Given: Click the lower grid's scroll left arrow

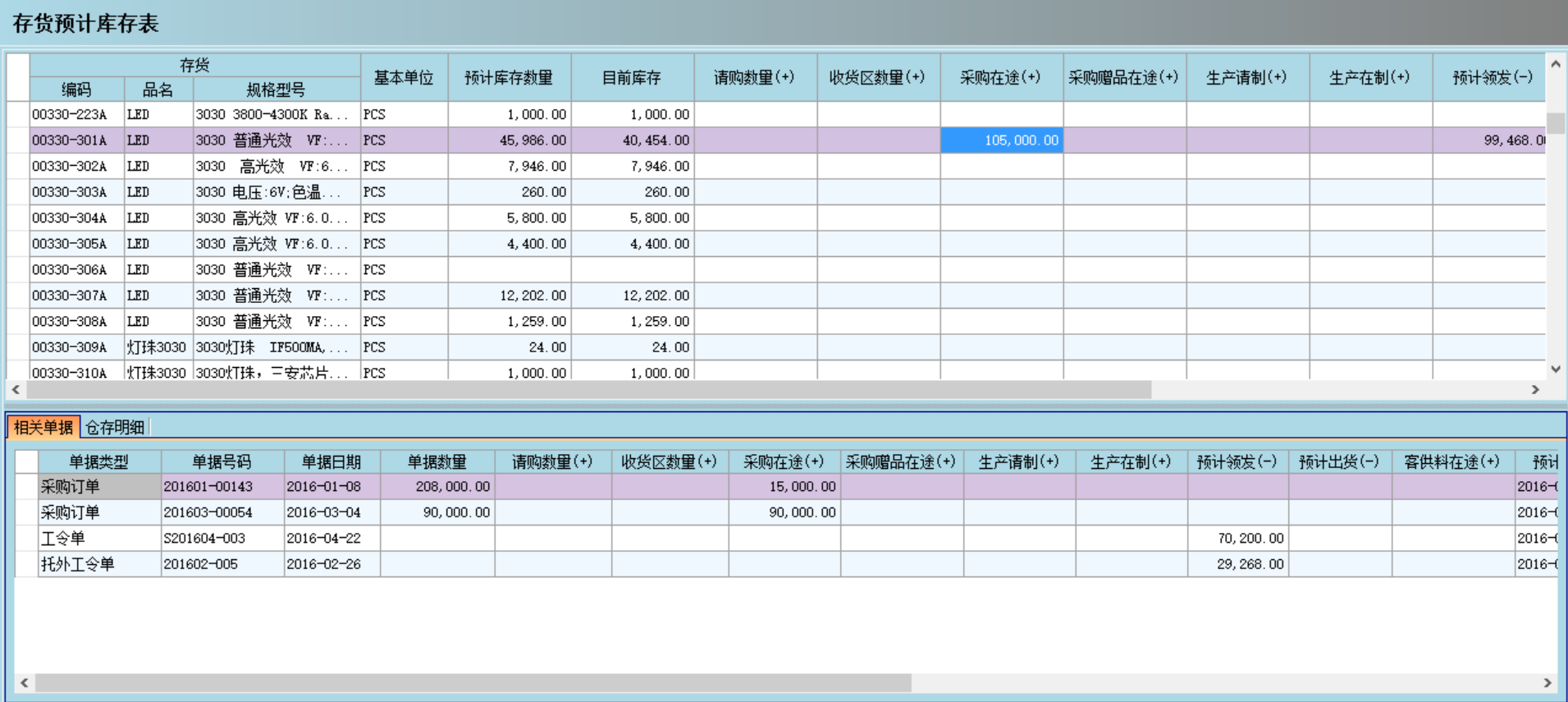Looking at the screenshot, I should pos(25,682).
